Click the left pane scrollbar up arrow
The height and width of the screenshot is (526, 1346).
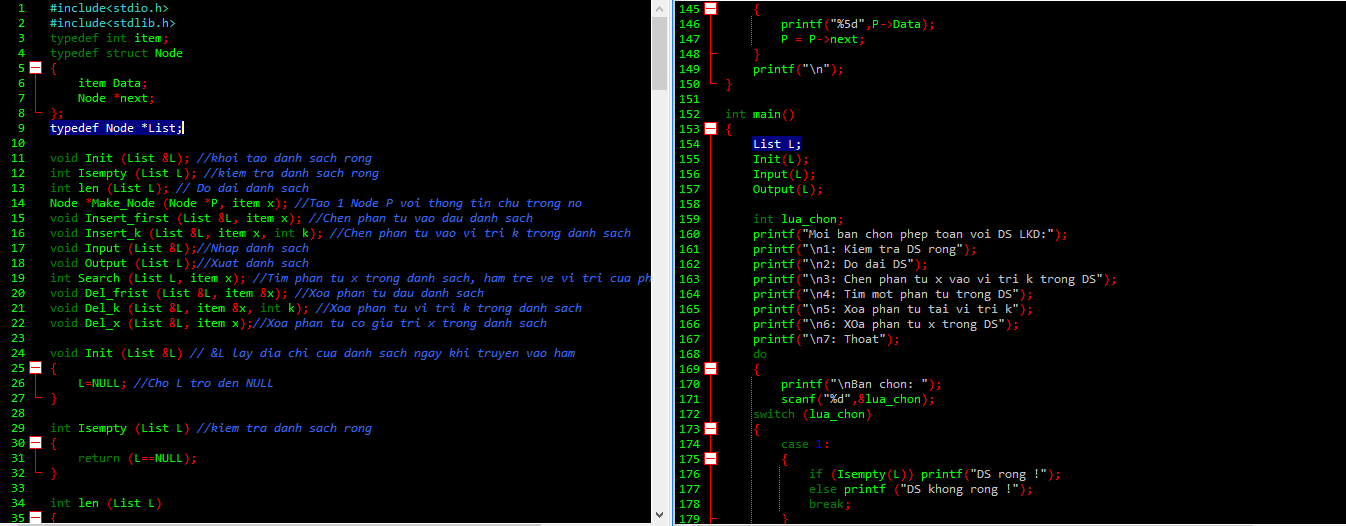click(659, 9)
